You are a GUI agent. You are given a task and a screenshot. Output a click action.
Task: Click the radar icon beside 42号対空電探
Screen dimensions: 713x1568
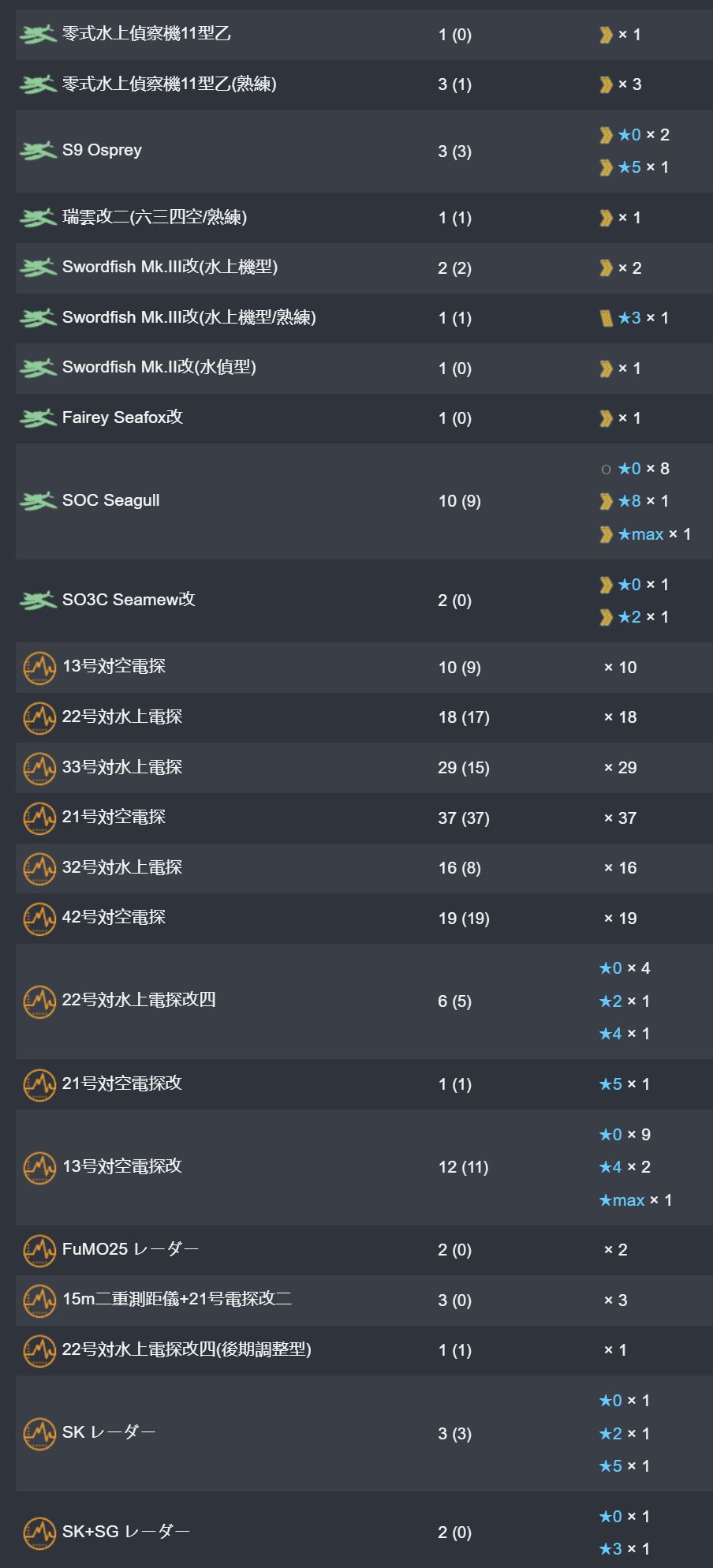pos(39,918)
